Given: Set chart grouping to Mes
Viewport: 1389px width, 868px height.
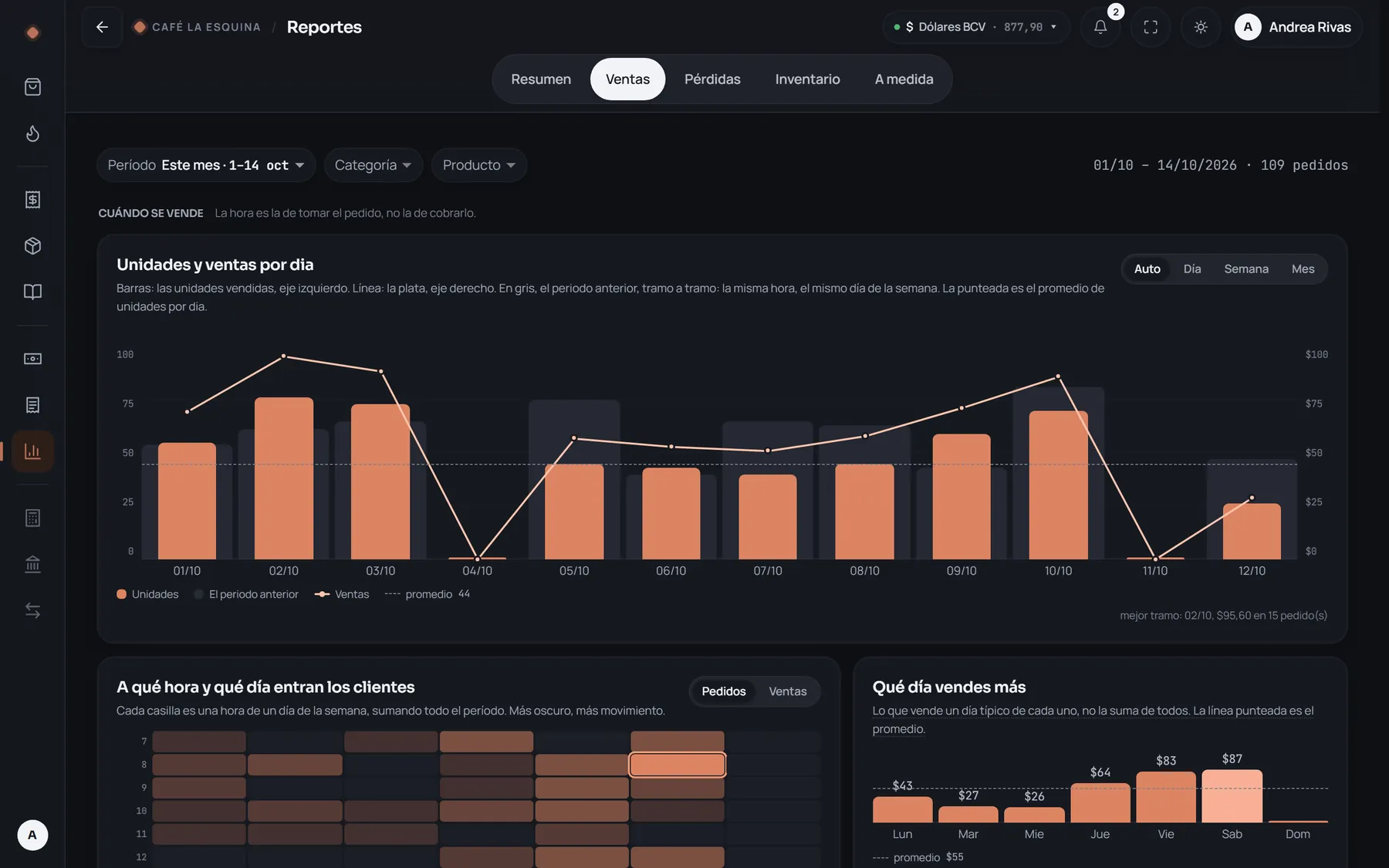Looking at the screenshot, I should pyautogui.click(x=1303, y=269).
